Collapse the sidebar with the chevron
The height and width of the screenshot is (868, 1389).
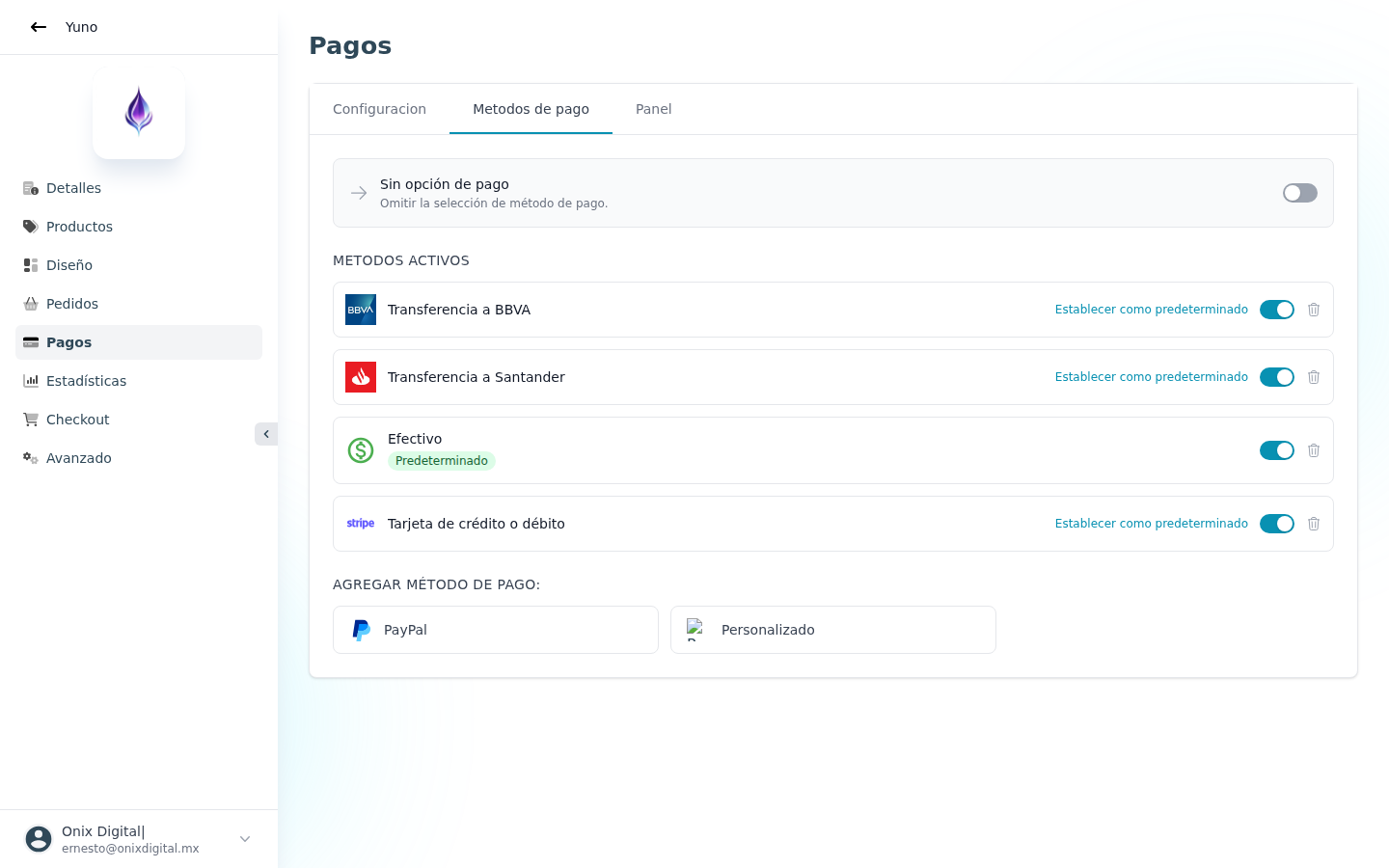pos(266,434)
